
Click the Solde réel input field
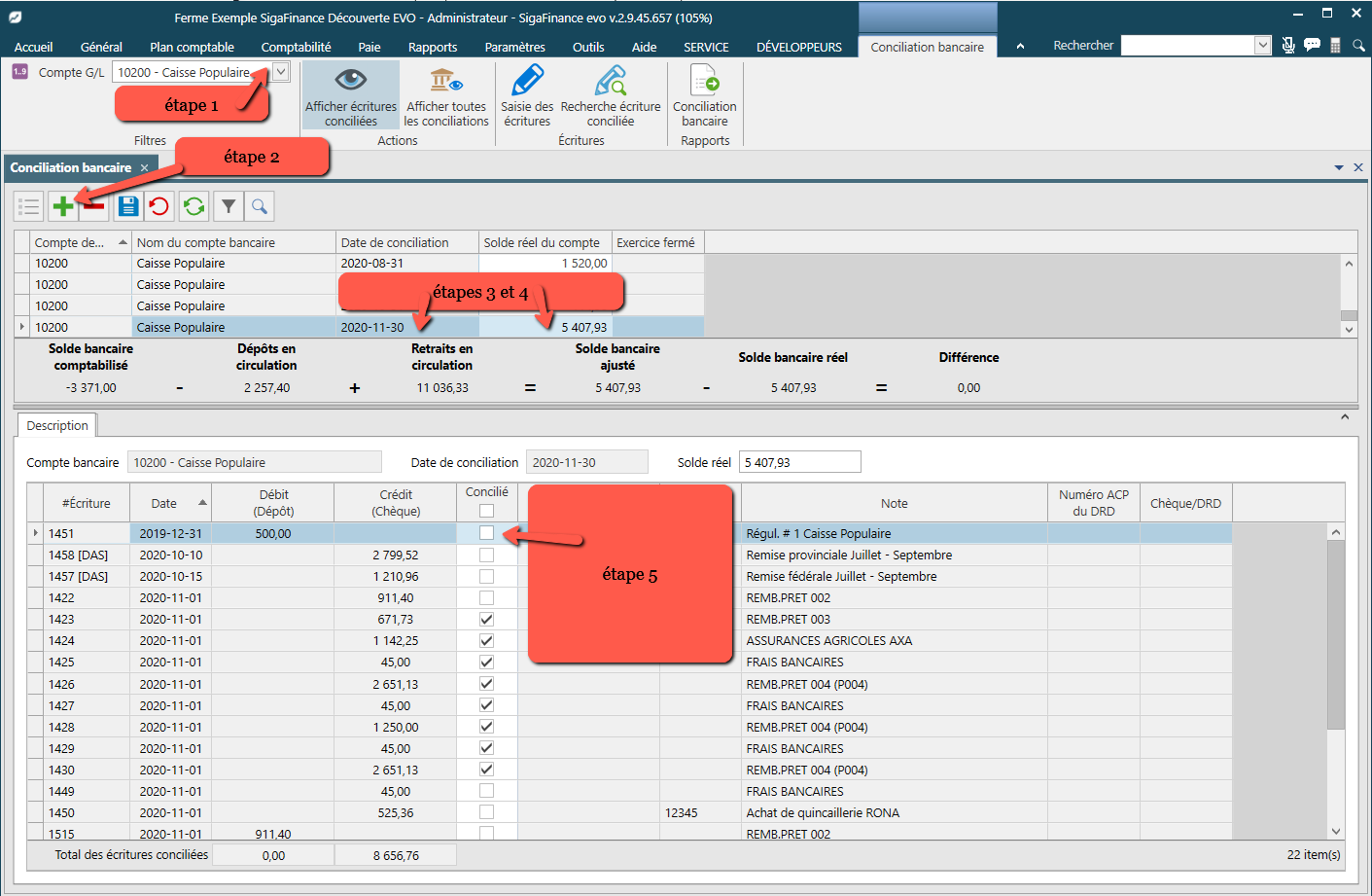coord(799,462)
